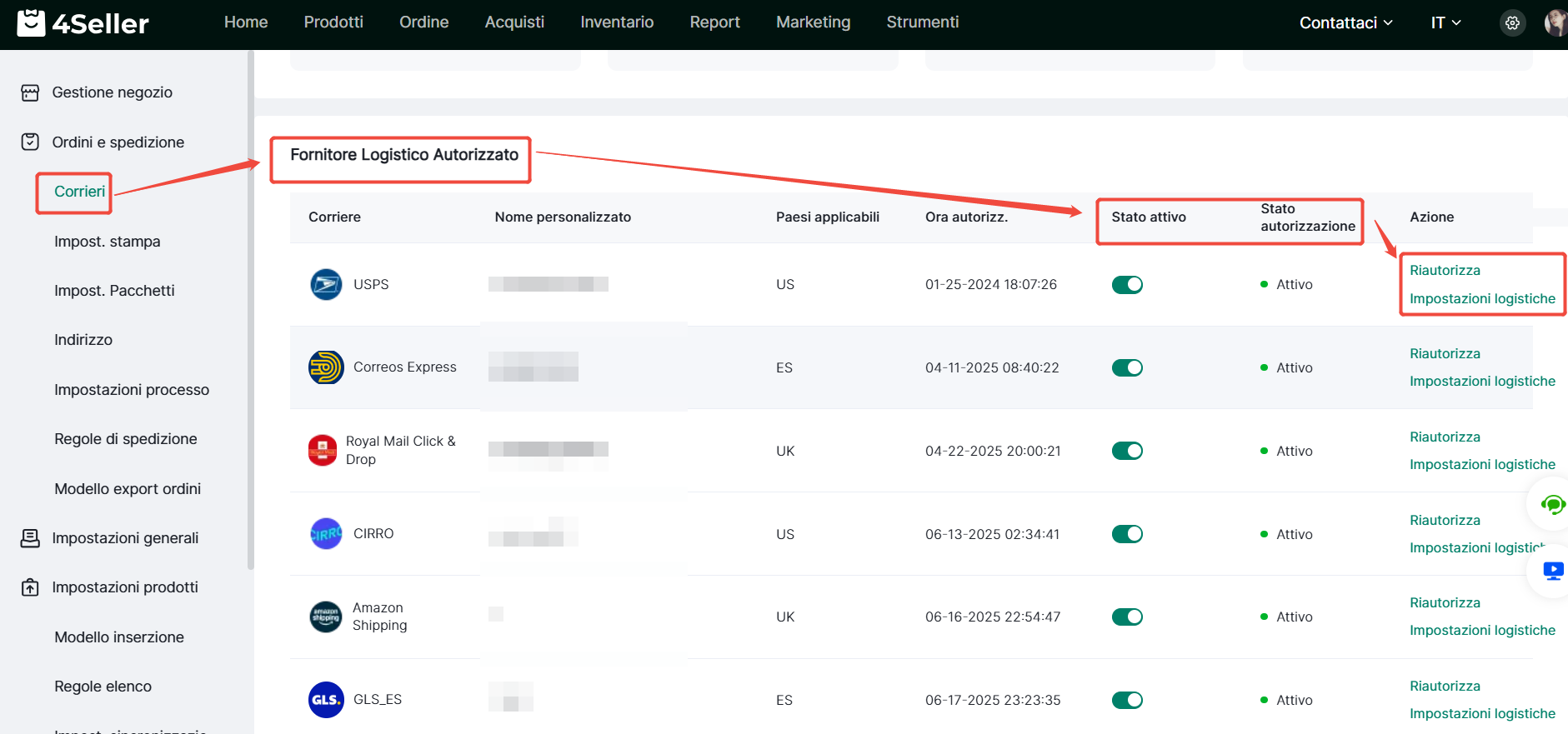The image size is (1568, 734).
Task: Open the settings gear icon
Action: click(x=1512, y=23)
